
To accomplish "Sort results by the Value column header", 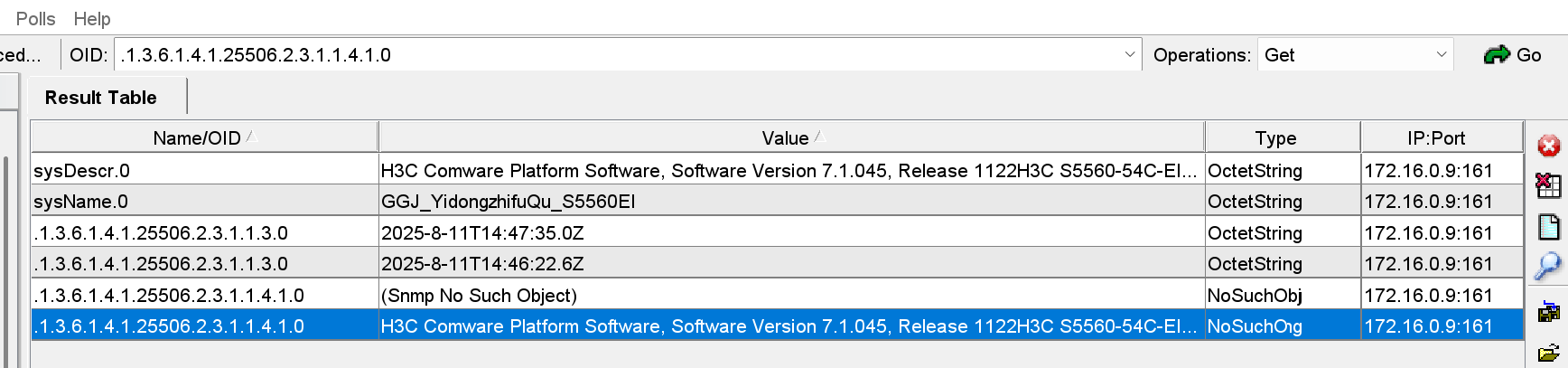I will tap(785, 138).
